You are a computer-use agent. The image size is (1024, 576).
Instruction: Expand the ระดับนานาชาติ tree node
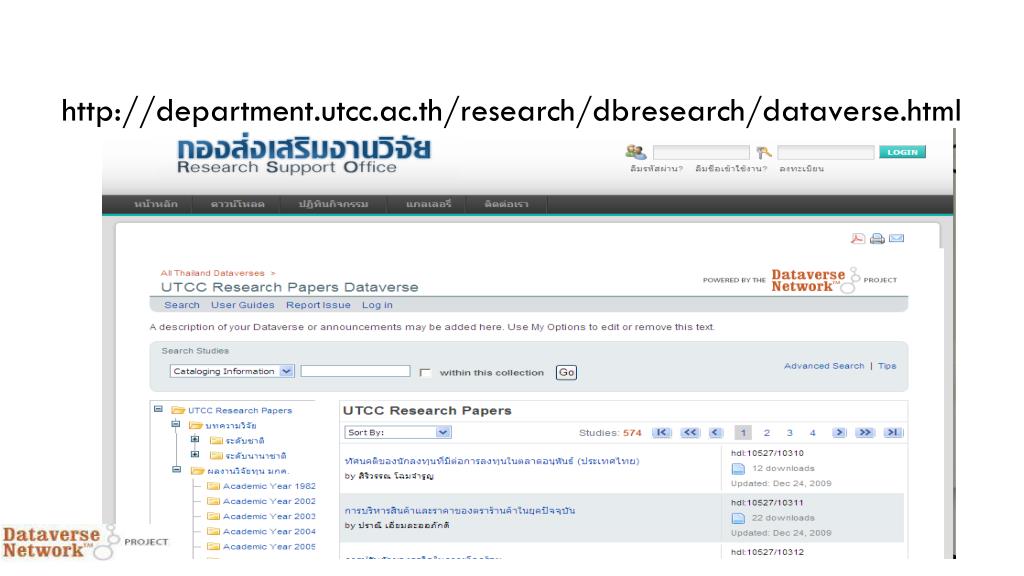point(195,455)
